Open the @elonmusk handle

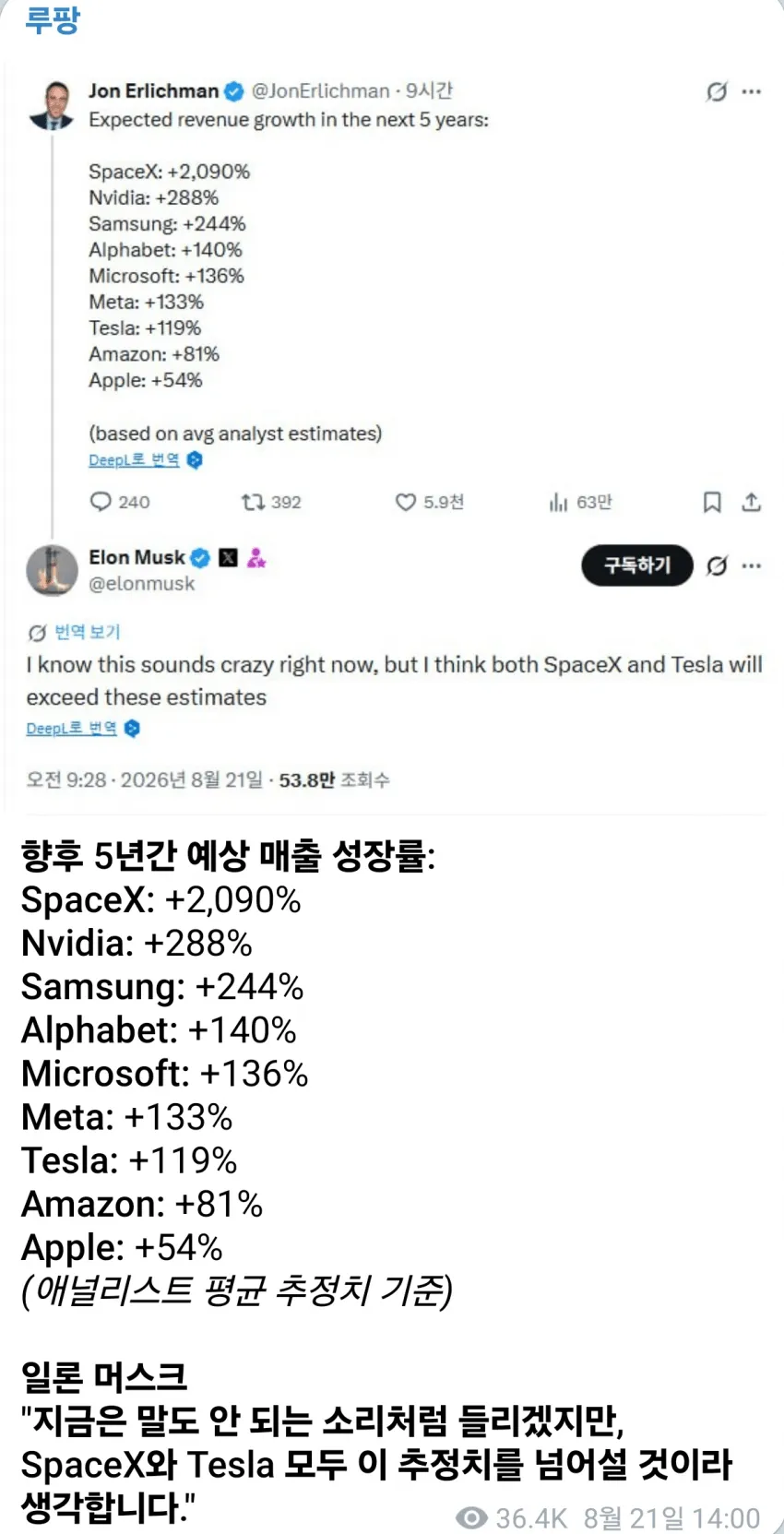pyautogui.click(x=142, y=584)
